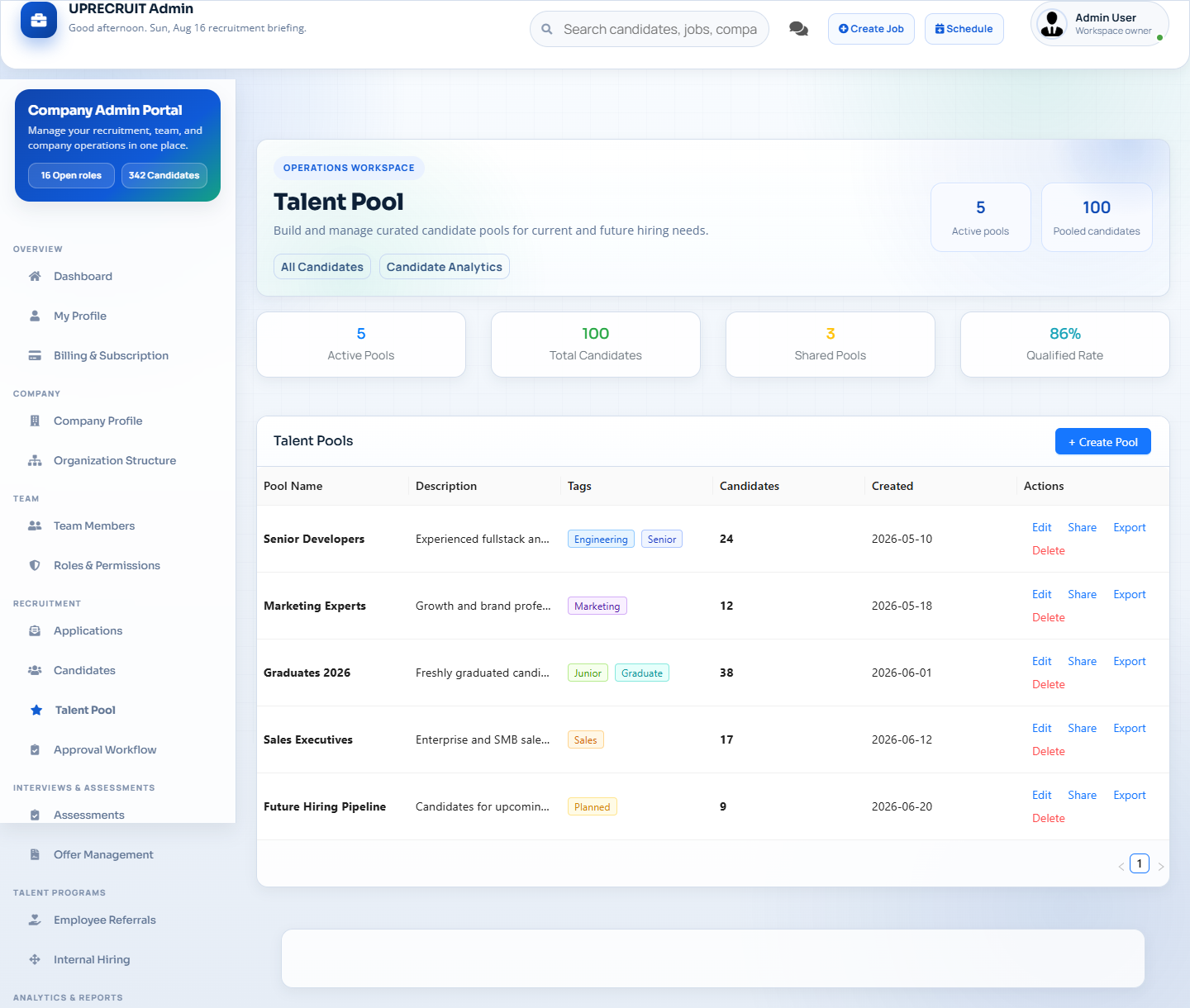
Task: Click the search candidates input field
Action: coord(650,29)
